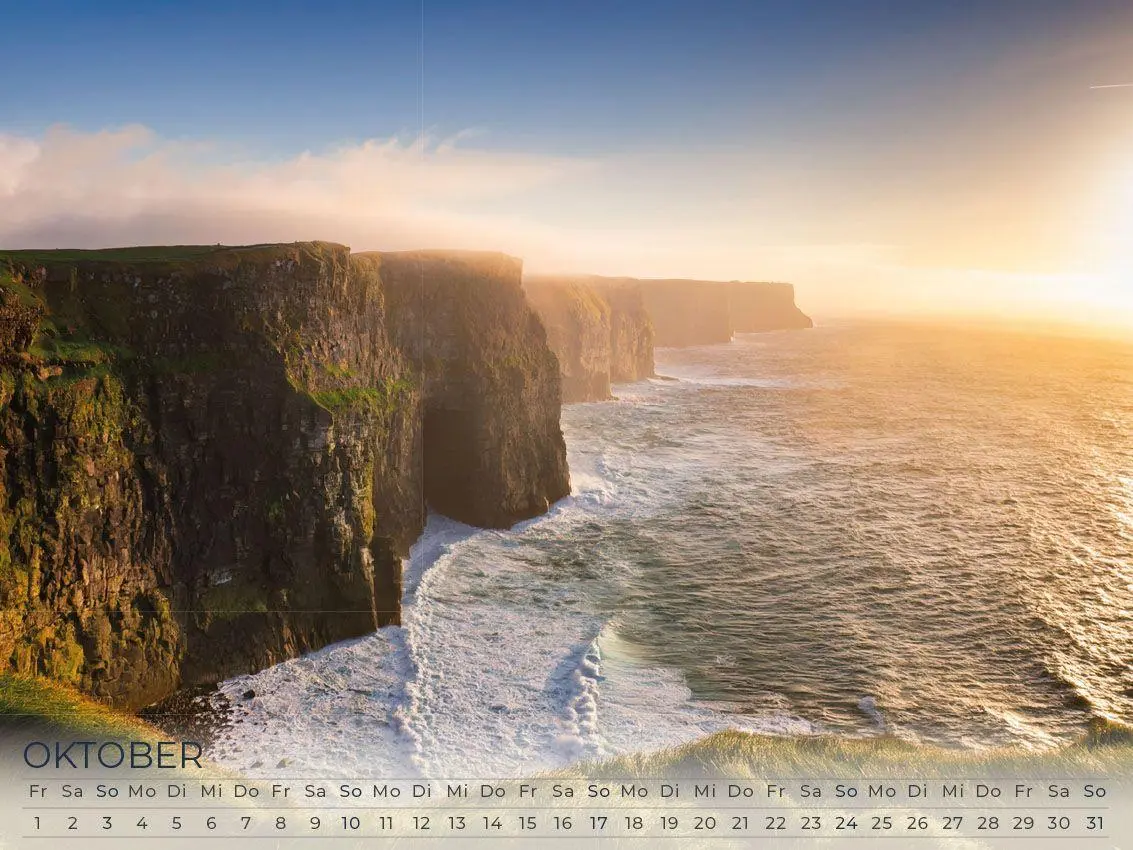Pick date number 8
Image resolution: width=1133 pixels, height=850 pixels.
point(280,823)
